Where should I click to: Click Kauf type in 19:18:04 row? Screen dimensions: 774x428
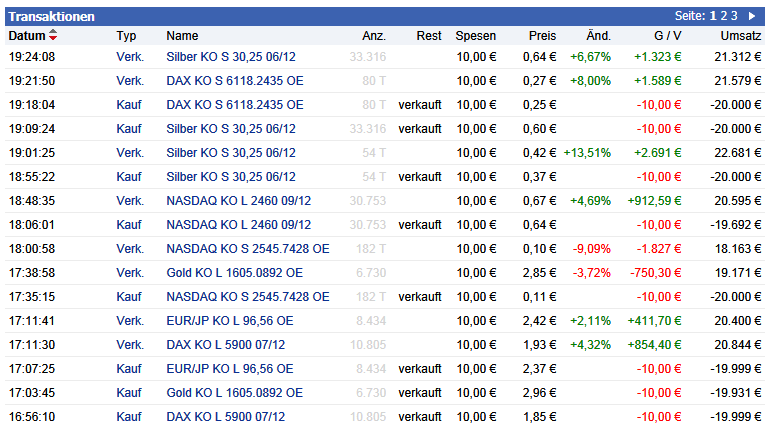pyautogui.click(x=129, y=105)
